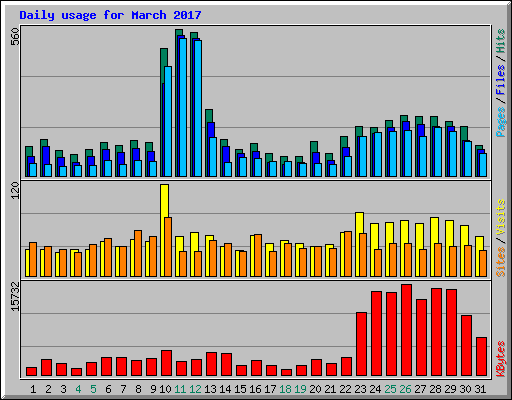Click the cyan Pages legend label

[501, 122]
